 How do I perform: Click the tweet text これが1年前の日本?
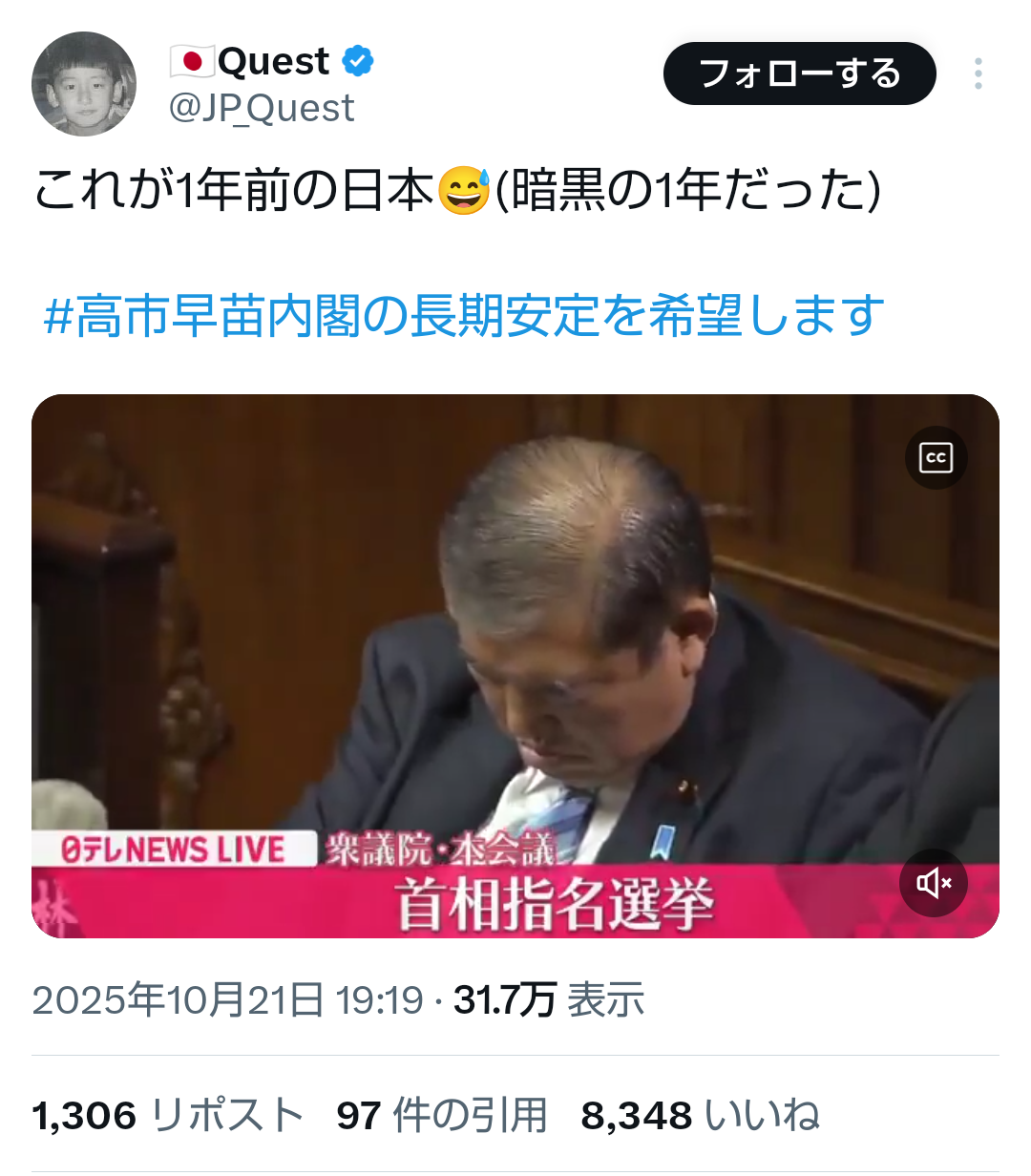[235, 190]
